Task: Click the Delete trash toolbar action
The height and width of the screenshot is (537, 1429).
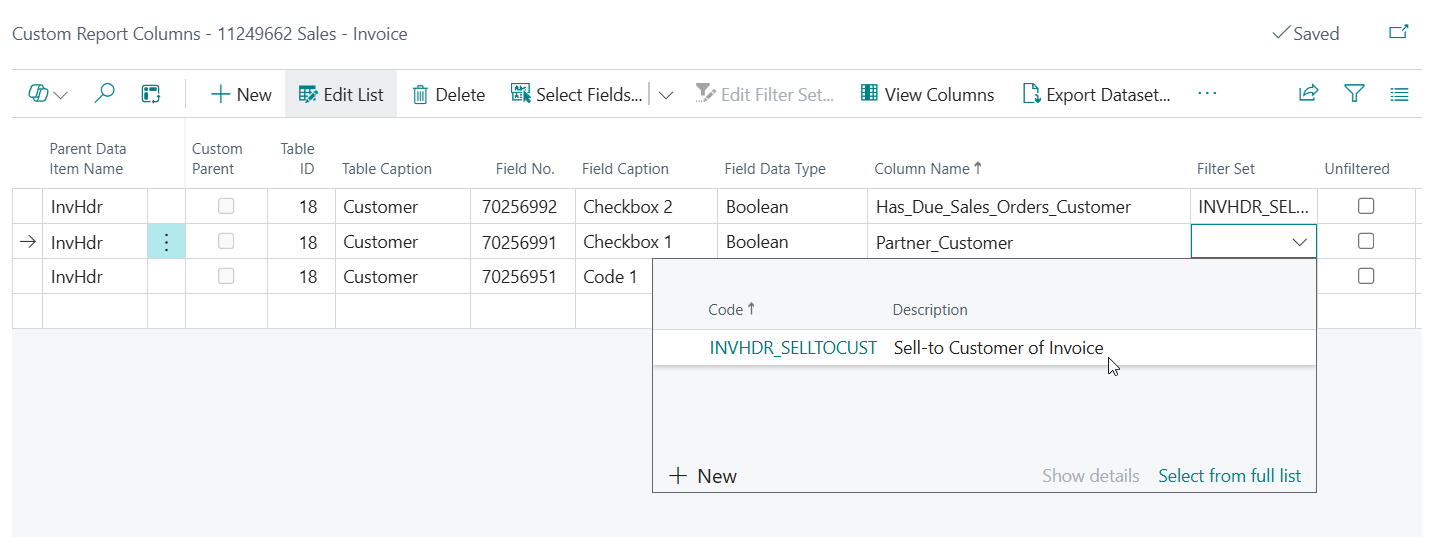Action: click(x=448, y=94)
